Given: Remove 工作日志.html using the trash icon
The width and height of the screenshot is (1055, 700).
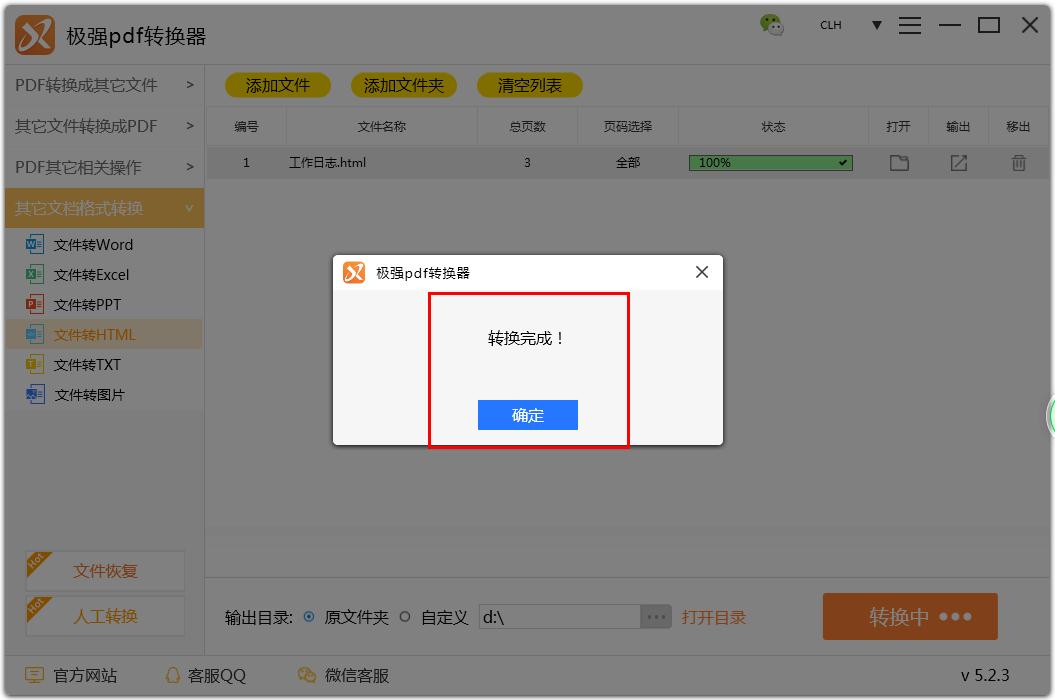Looking at the screenshot, I should coord(1018,162).
